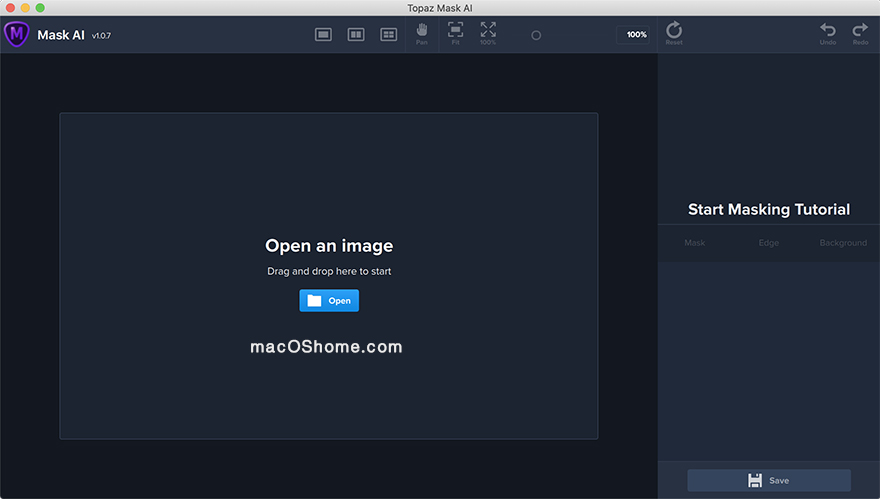Viewport: 880px width, 499px height.
Task: Maximize the window with green button
Action: tap(40, 8)
